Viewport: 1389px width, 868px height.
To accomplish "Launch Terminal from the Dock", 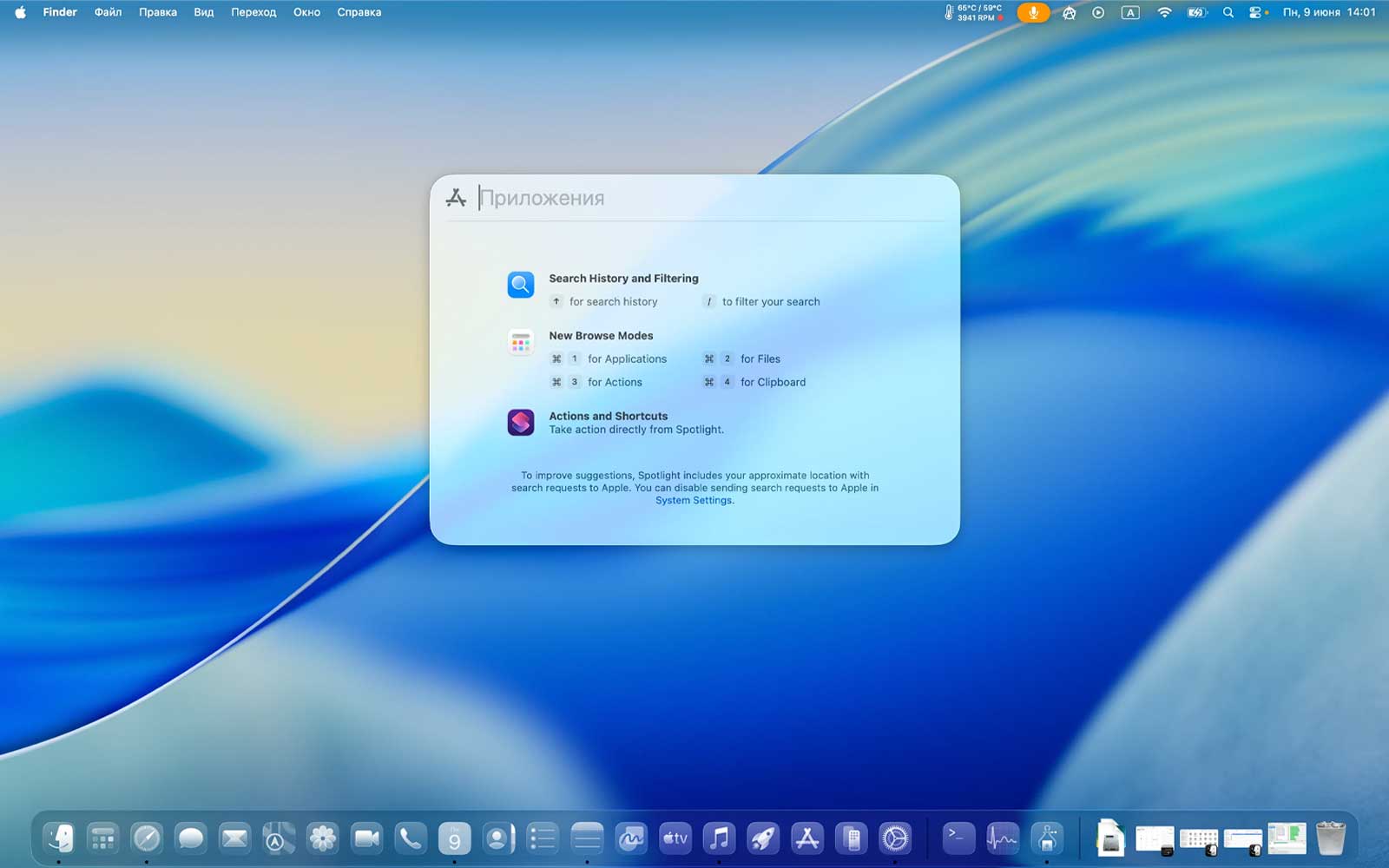I will (x=958, y=838).
